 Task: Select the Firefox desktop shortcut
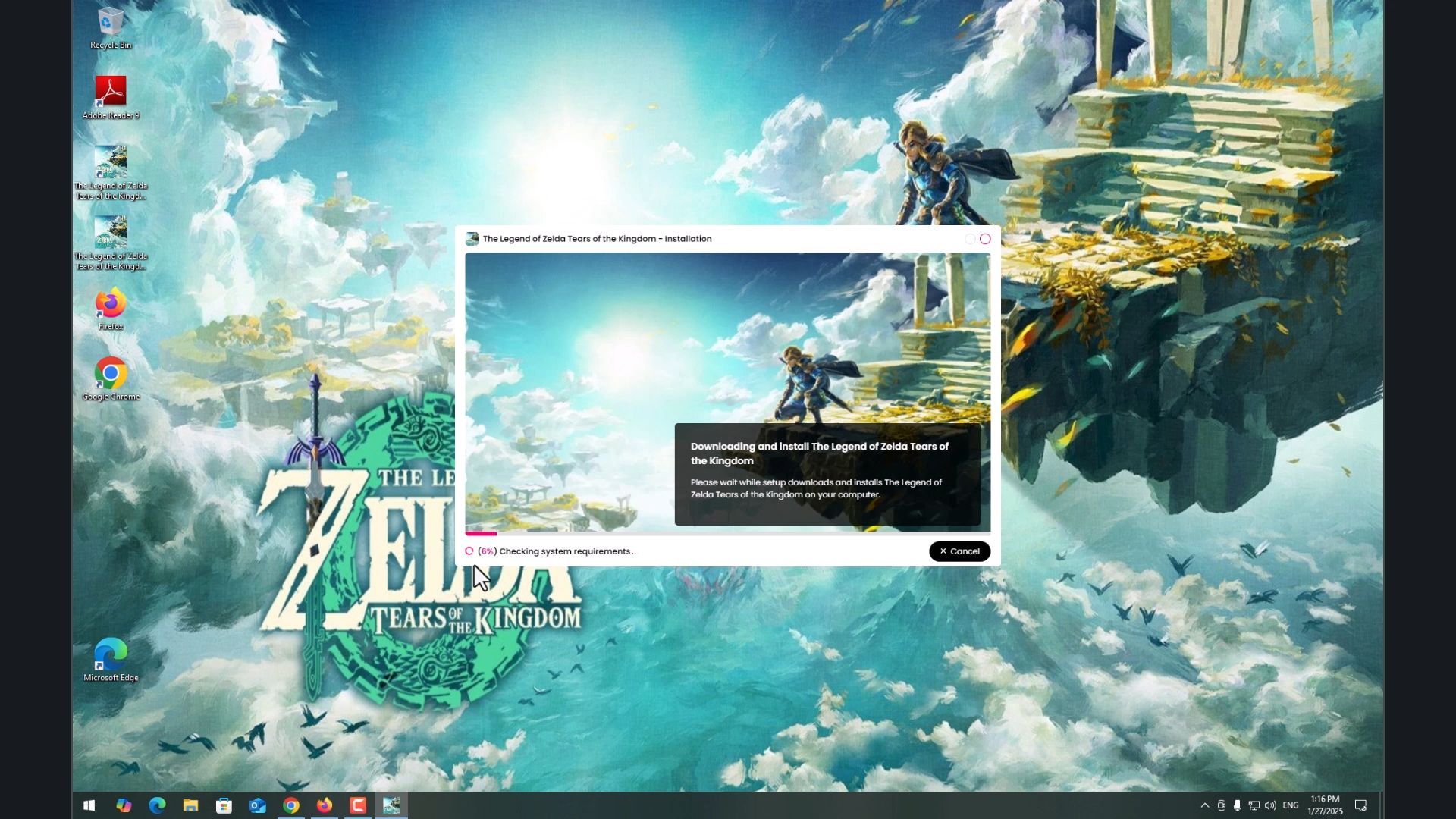(x=111, y=309)
